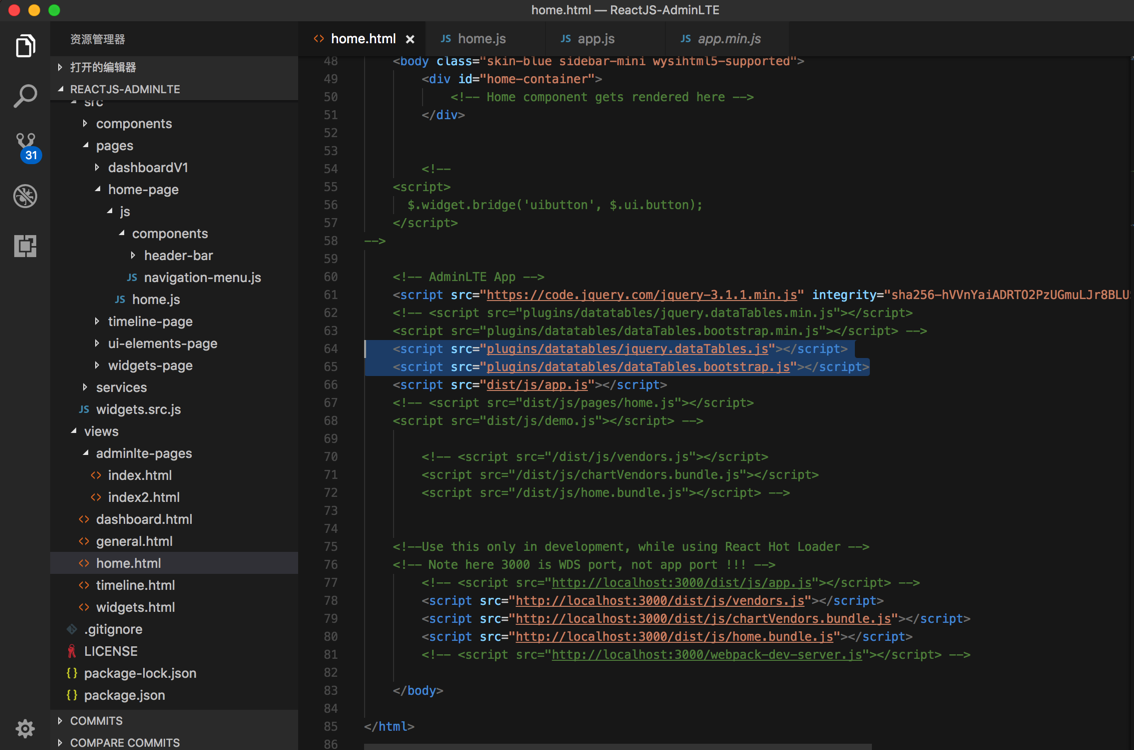This screenshot has height=750, width=1134.
Task: Switch to the app.js tab
Action: (x=595, y=39)
